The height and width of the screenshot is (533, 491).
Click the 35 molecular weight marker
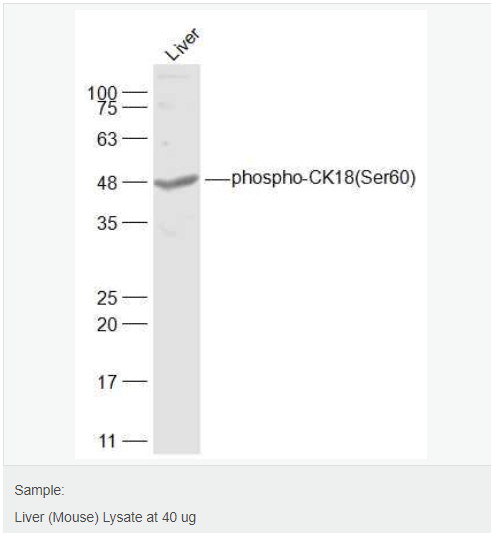(x=107, y=223)
